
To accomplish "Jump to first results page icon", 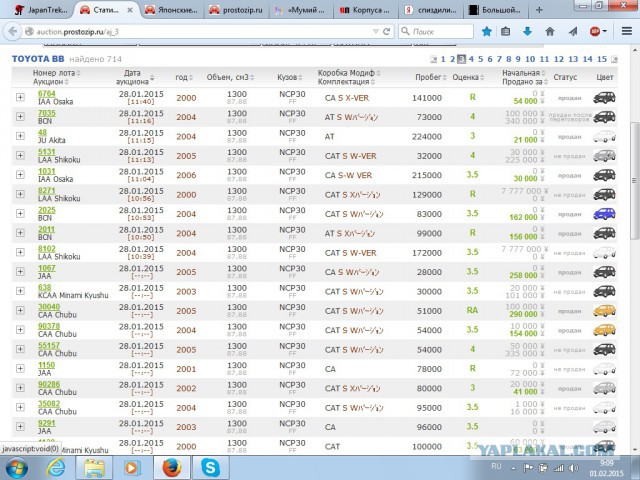I will coord(433,60).
